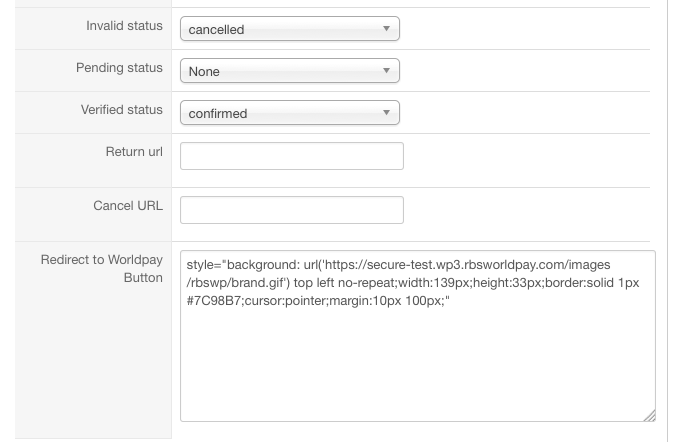Expand the Pending status dropdown showing None

280,72
